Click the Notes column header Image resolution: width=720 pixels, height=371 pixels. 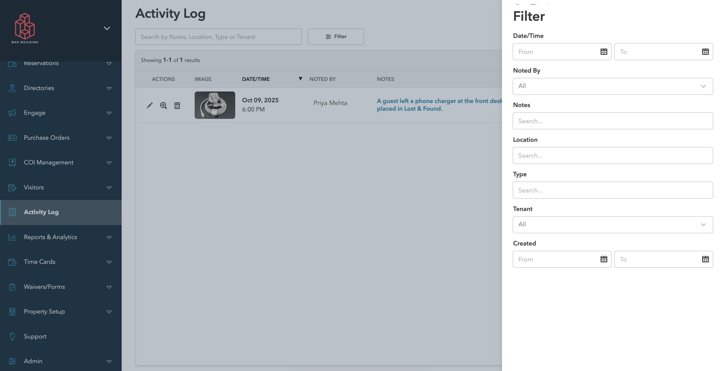click(x=385, y=79)
